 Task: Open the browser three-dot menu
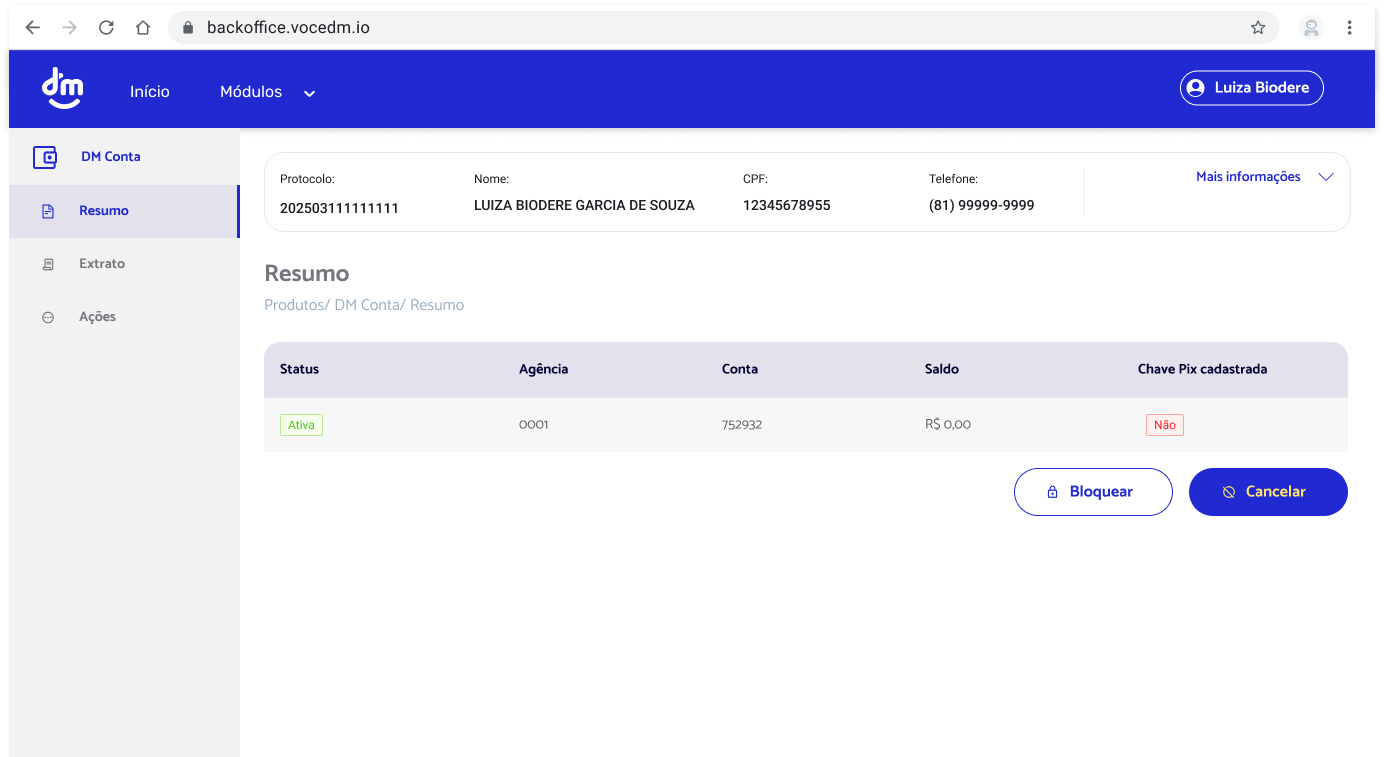pyautogui.click(x=1349, y=27)
